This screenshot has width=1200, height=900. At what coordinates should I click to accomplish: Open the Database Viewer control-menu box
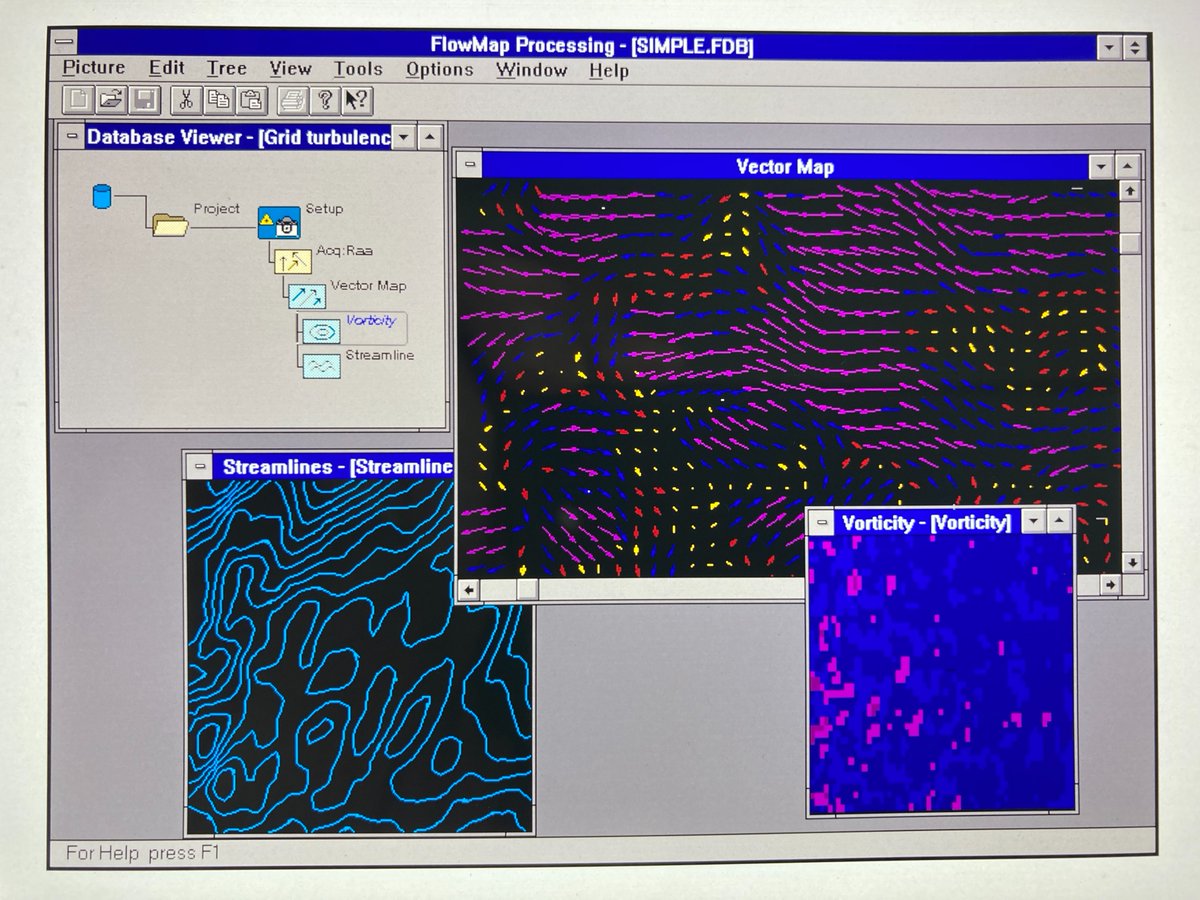[x=72, y=137]
